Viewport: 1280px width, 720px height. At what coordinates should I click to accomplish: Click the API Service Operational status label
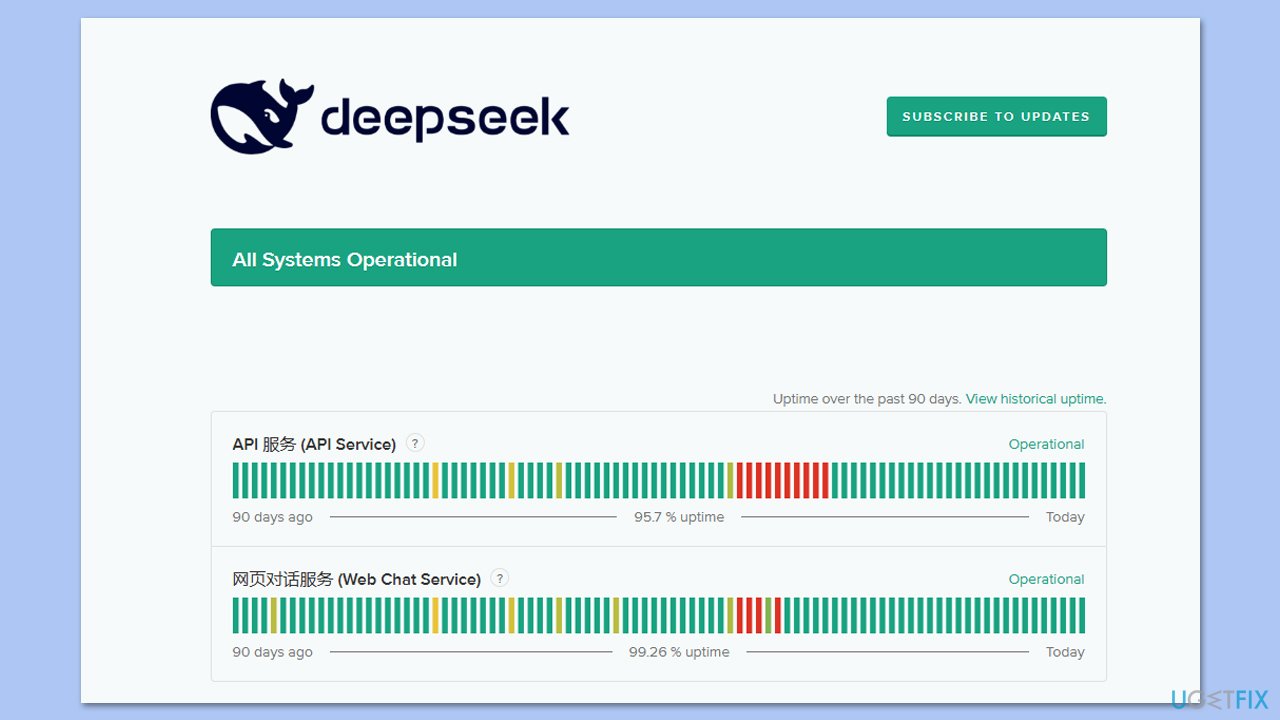point(1046,444)
